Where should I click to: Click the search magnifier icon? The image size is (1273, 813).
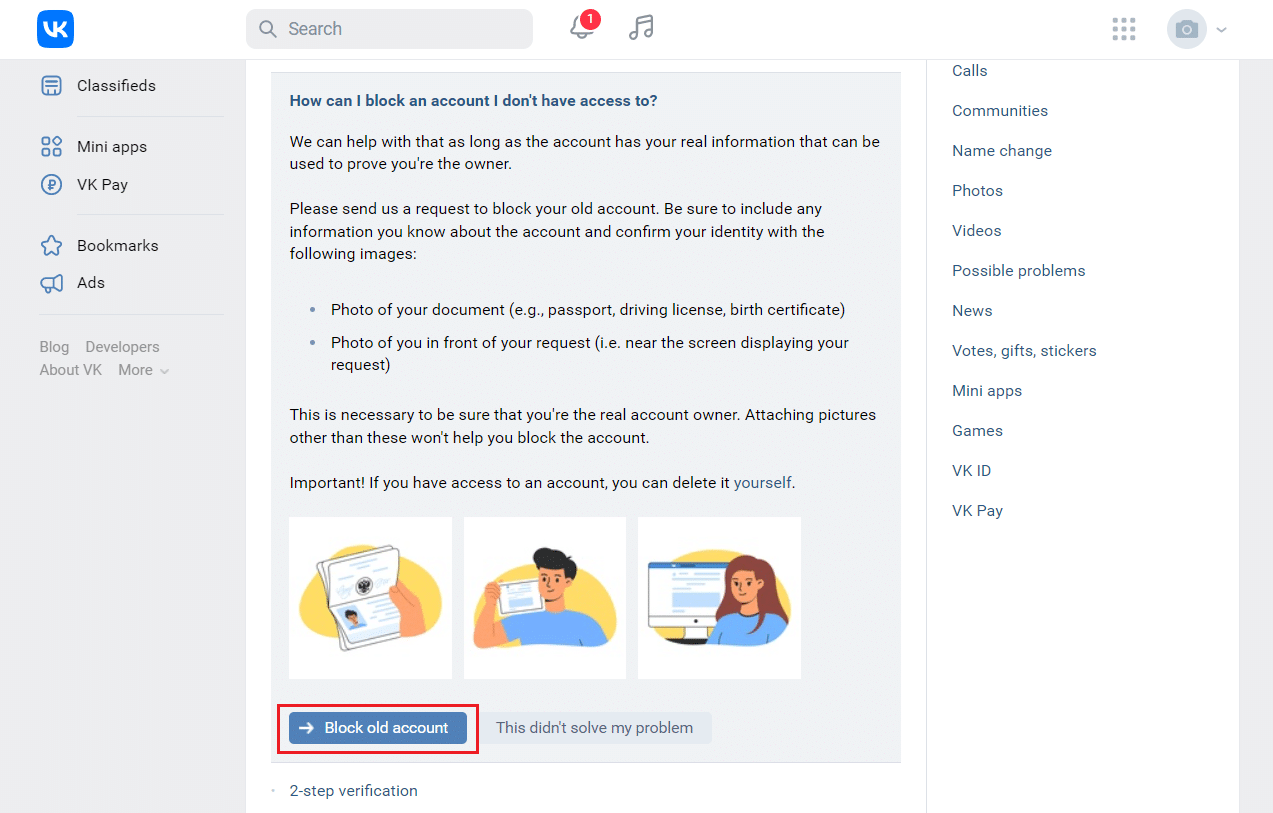pos(267,29)
